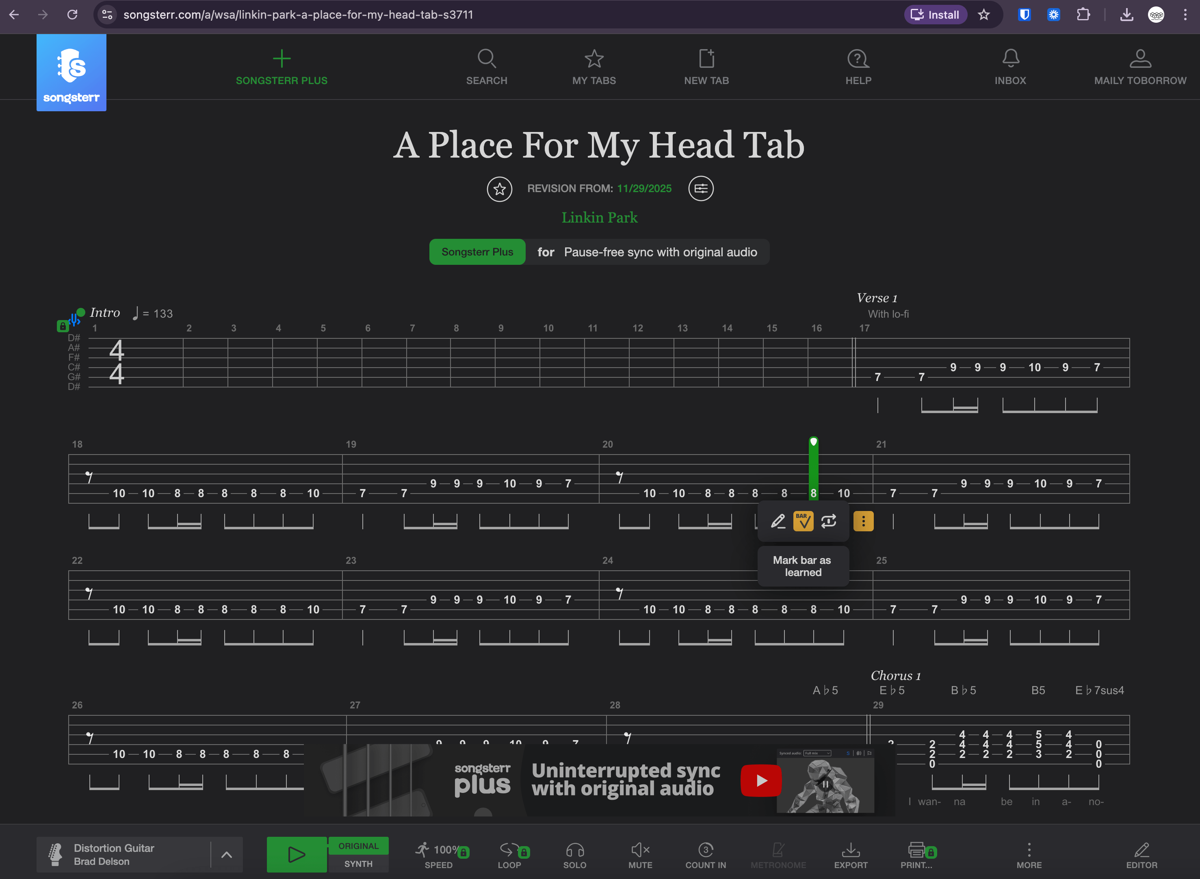Open the Speed 100% control
This screenshot has width=1200, height=879.
coord(440,855)
